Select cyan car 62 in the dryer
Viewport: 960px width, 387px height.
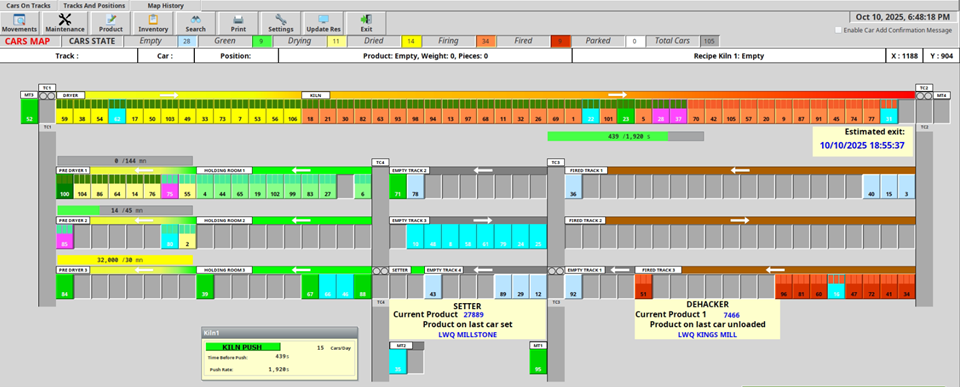tap(117, 111)
